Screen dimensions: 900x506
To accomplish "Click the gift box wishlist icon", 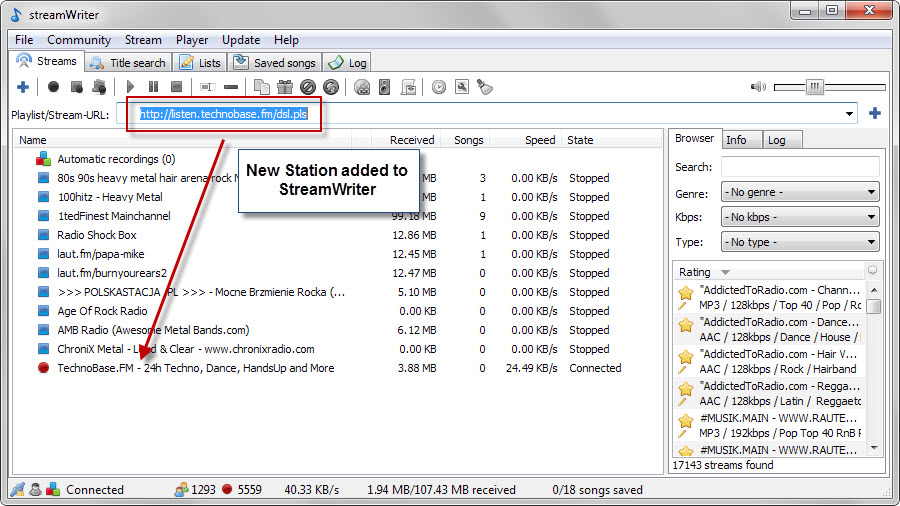I will coord(285,87).
